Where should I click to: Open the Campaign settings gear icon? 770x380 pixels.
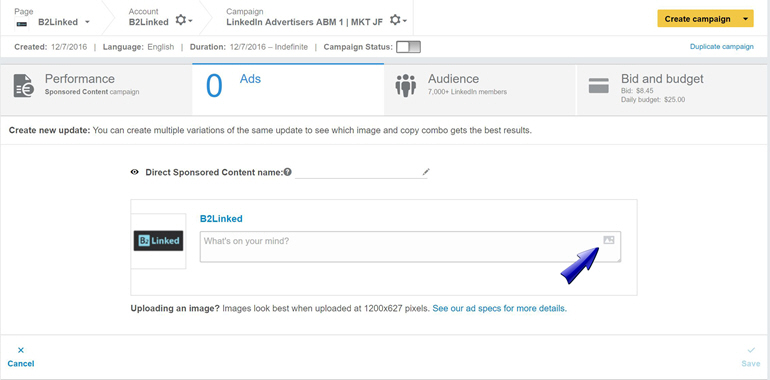pyautogui.click(x=398, y=20)
